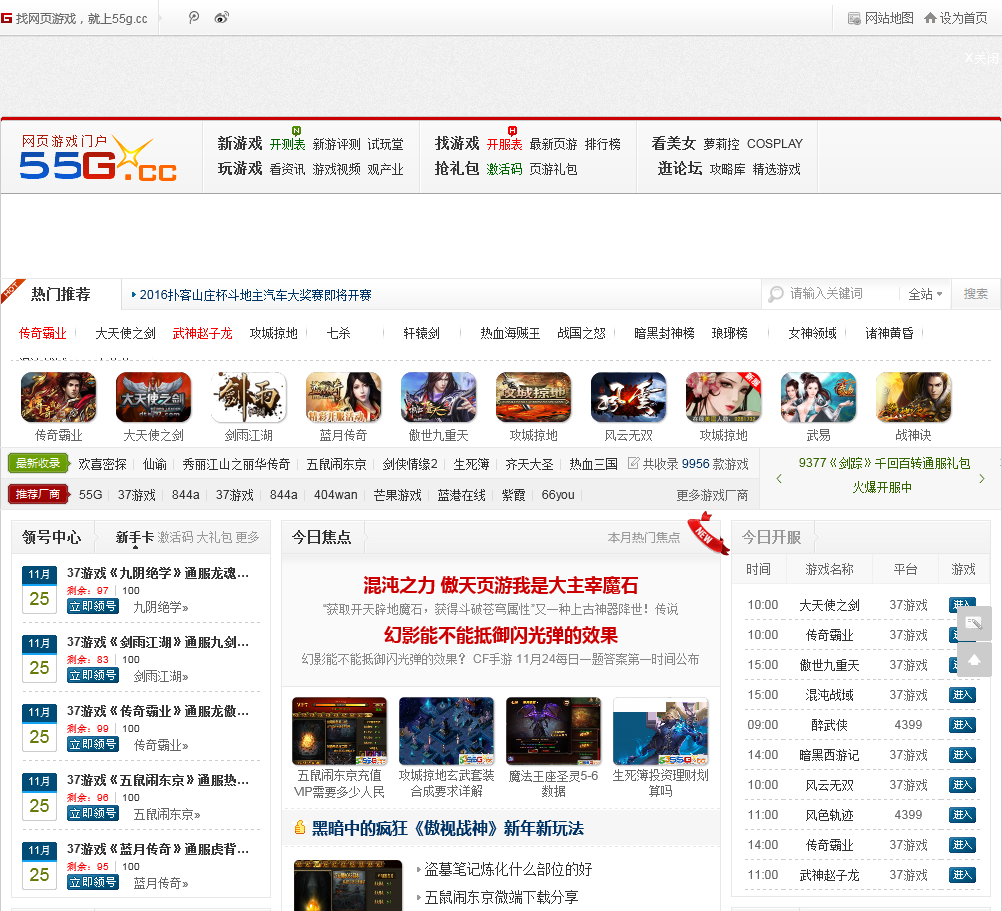Click 设为首页 home icon link
The width and height of the screenshot is (1002, 911).
956,18
